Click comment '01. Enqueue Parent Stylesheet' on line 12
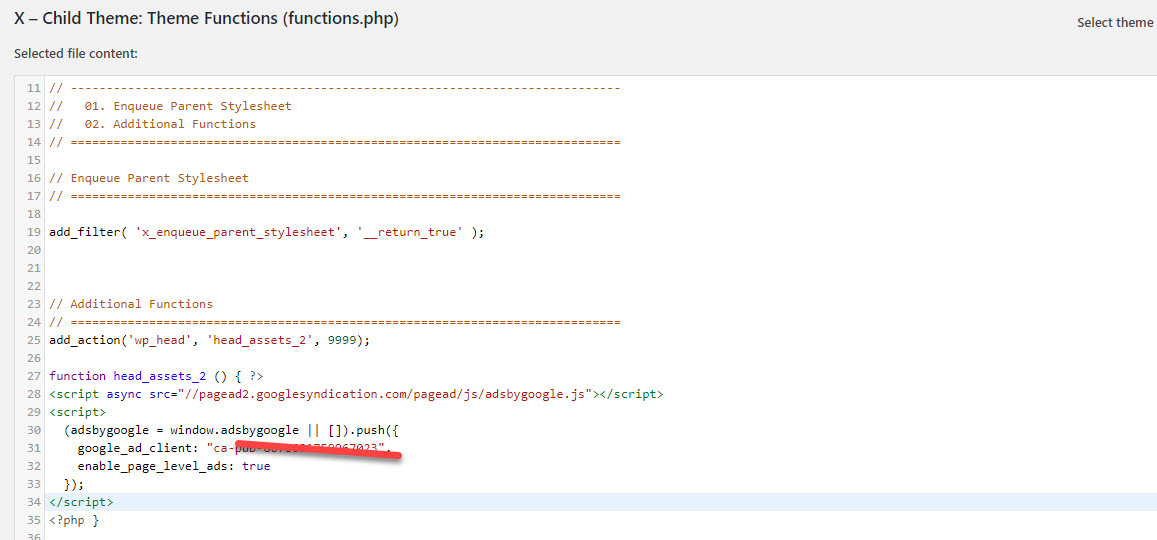 click(170, 106)
